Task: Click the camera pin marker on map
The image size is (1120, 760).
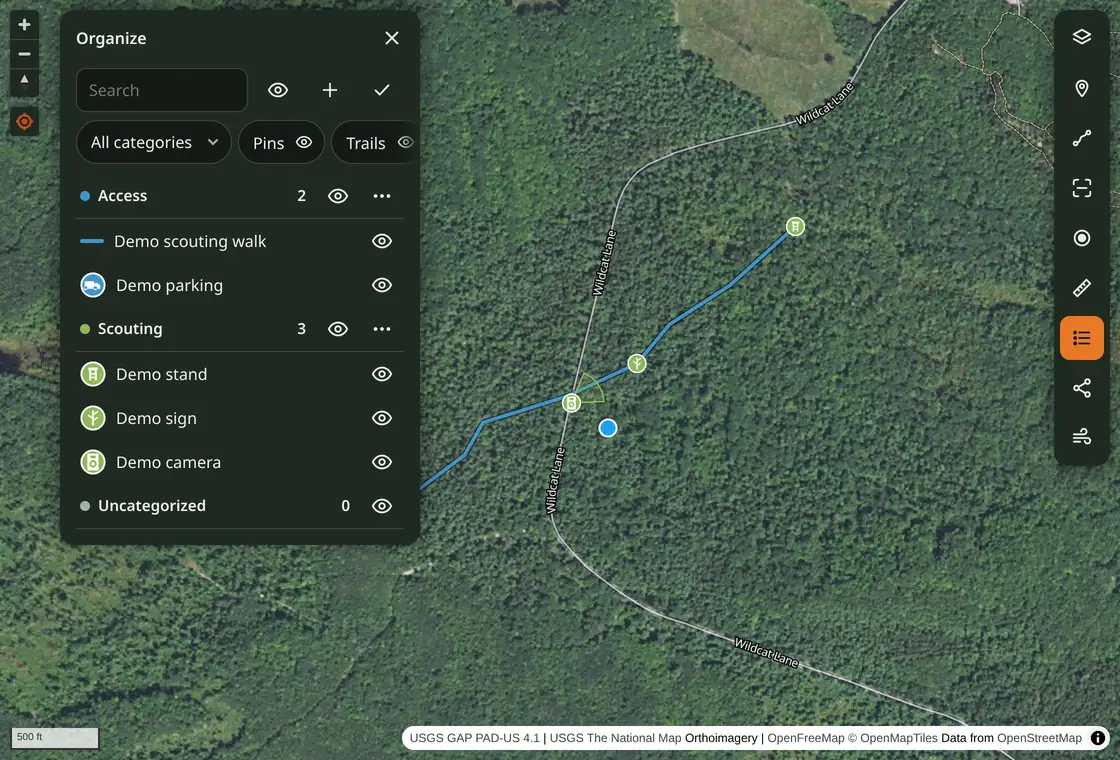Action: point(571,403)
